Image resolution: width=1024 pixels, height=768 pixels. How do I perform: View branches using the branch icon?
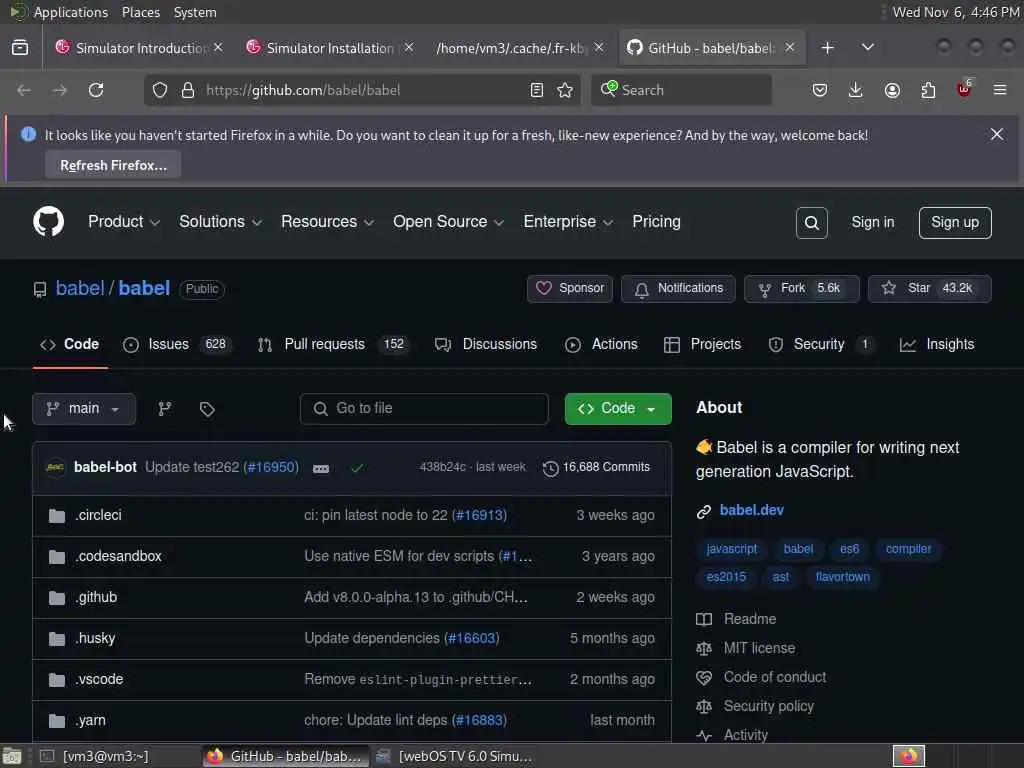(165, 409)
